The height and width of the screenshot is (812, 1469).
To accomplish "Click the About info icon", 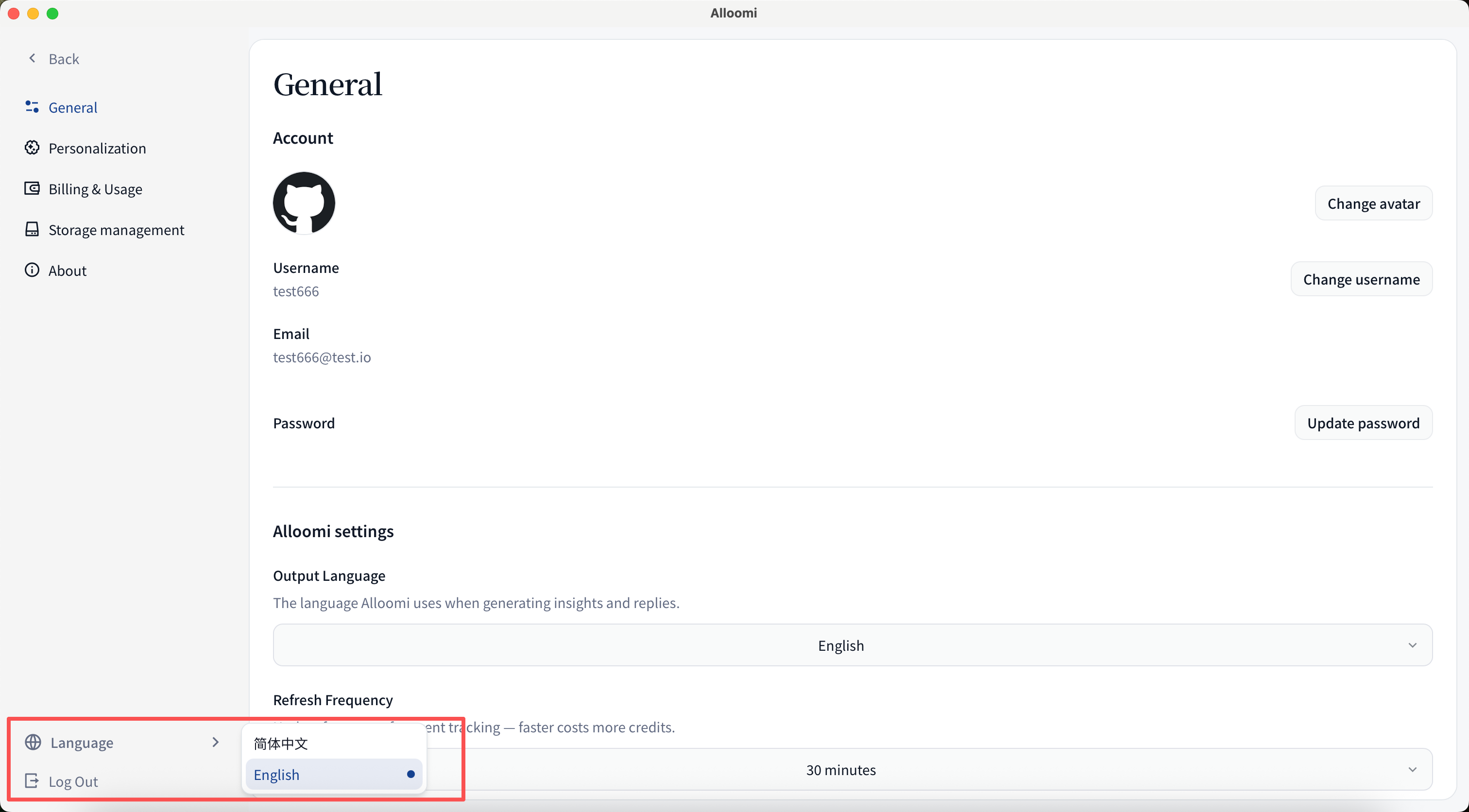I will click(32, 270).
